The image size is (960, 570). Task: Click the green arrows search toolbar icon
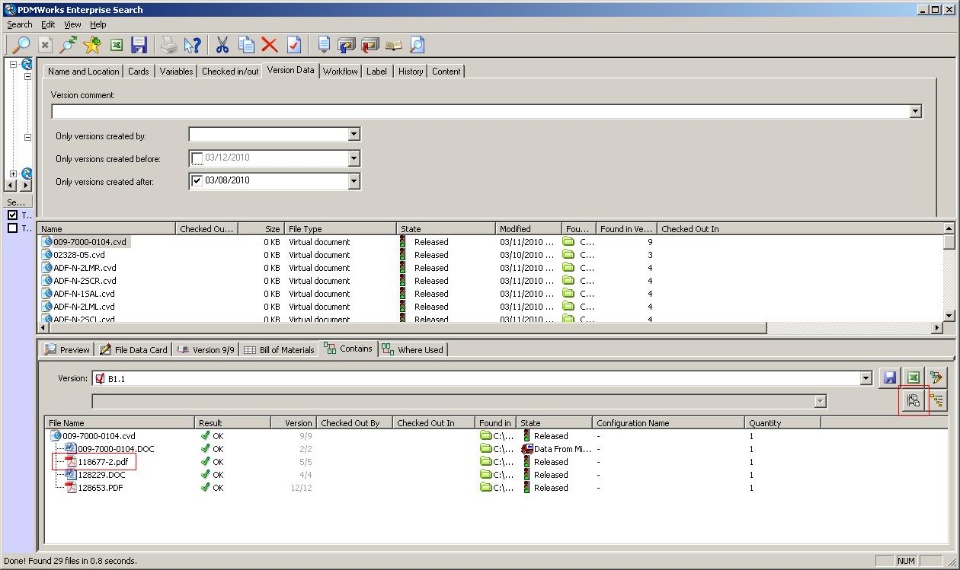69,45
